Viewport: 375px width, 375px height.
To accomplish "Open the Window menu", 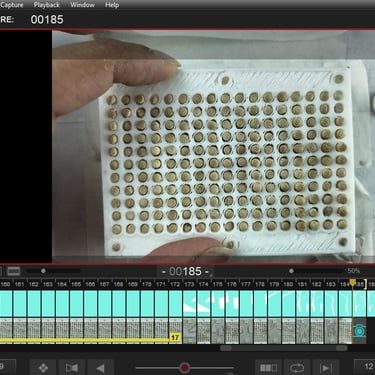I will point(82,5).
